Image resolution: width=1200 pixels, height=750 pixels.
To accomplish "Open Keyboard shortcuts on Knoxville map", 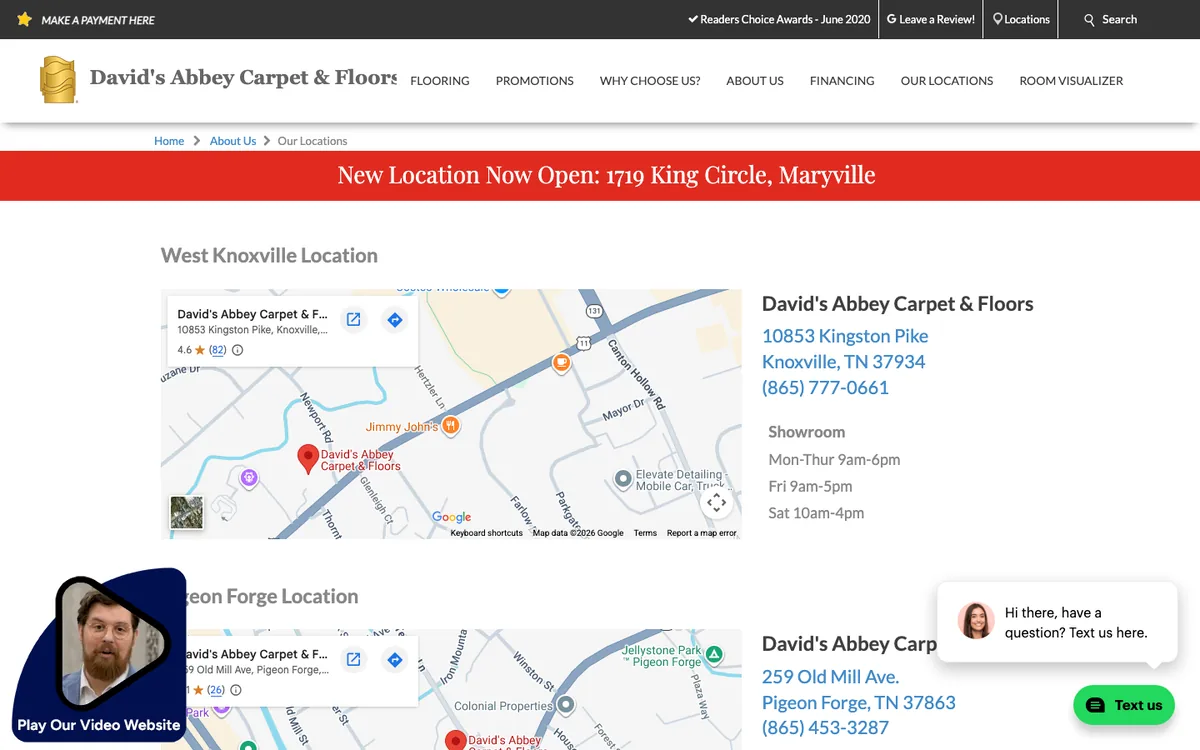I will (486, 533).
